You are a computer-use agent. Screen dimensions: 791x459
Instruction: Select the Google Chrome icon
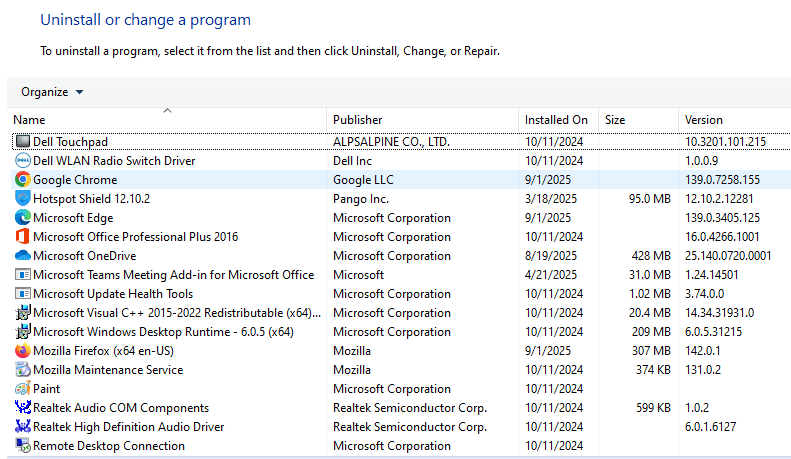tap(23, 180)
